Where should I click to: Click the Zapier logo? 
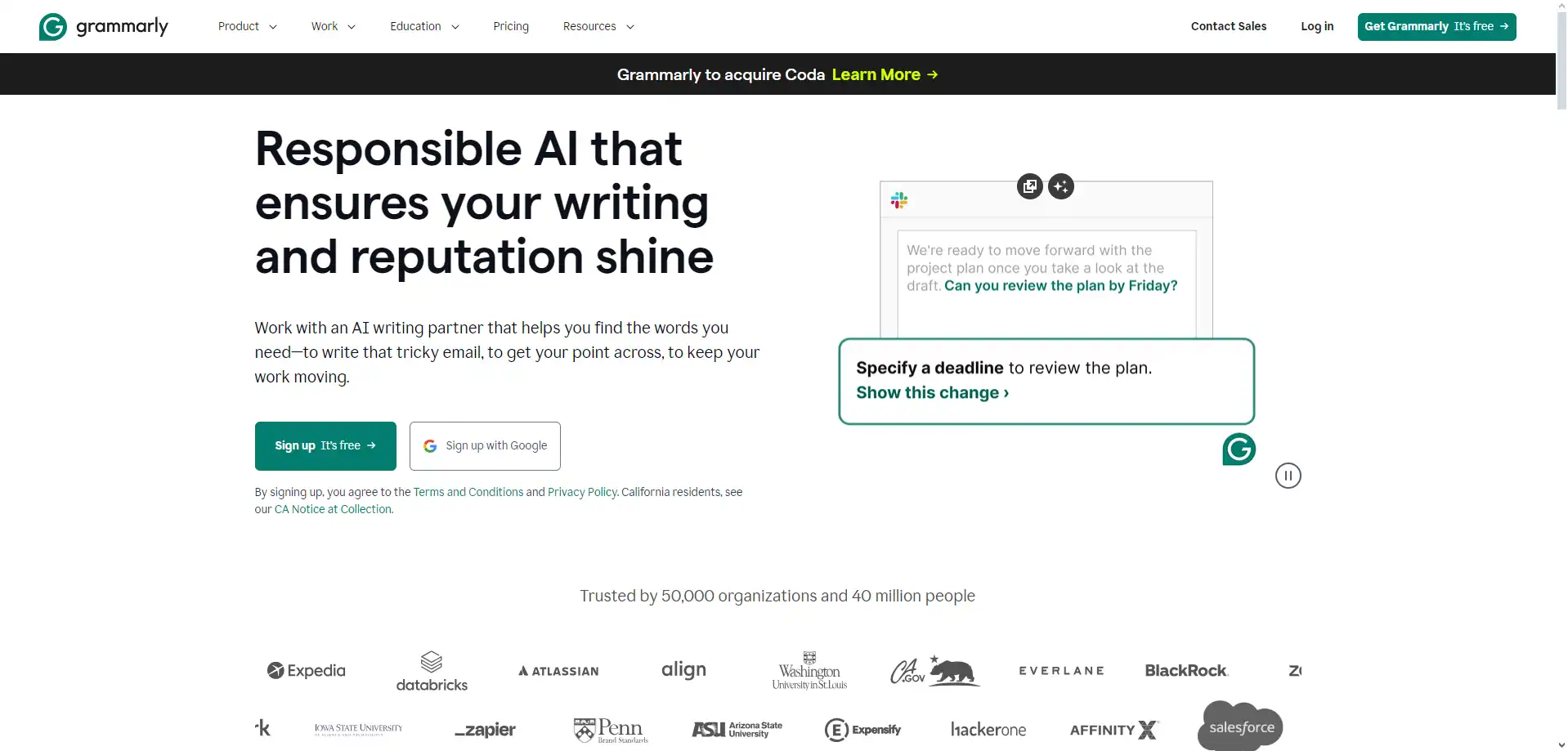(x=485, y=730)
